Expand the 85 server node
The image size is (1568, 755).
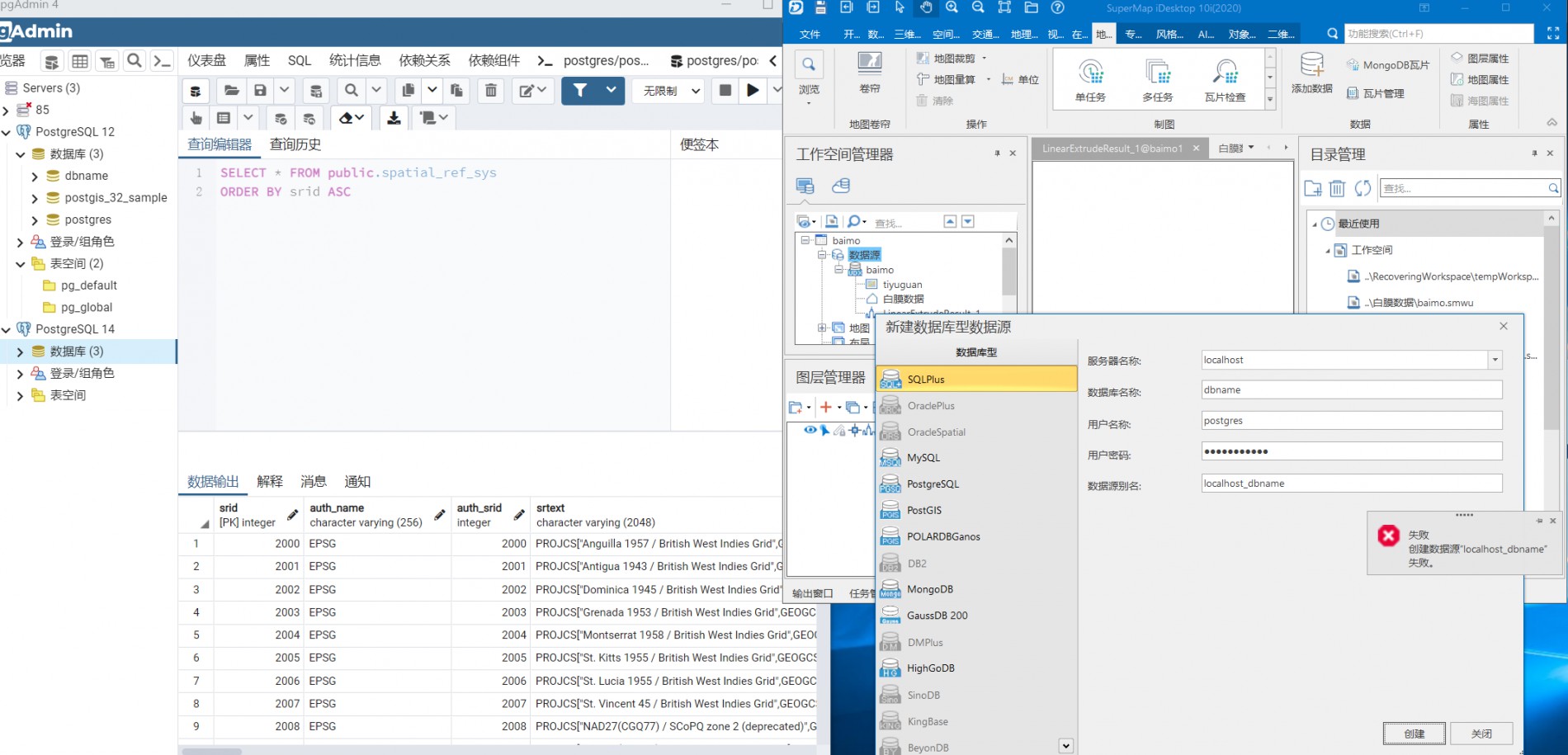point(7,110)
